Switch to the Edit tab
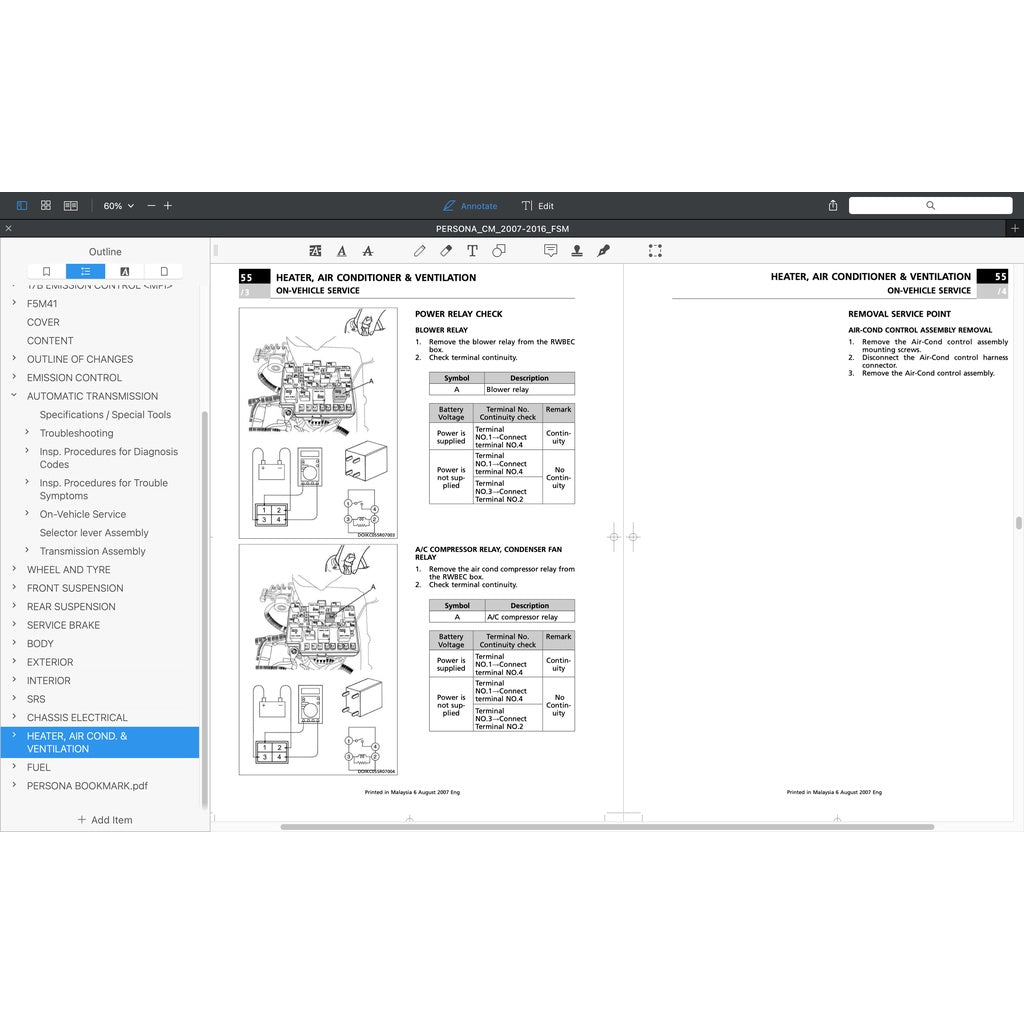Screen dimensions: 1024x1024 537,206
